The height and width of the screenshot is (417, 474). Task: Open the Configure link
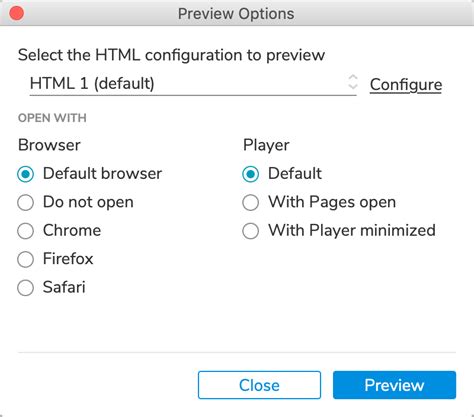(x=406, y=85)
